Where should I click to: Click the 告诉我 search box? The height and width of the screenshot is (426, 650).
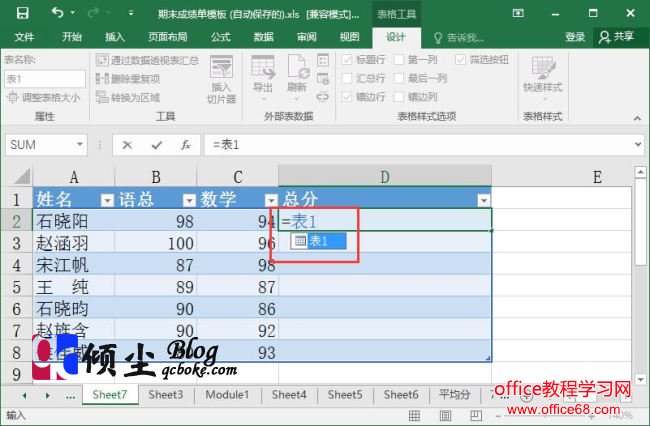(459, 38)
